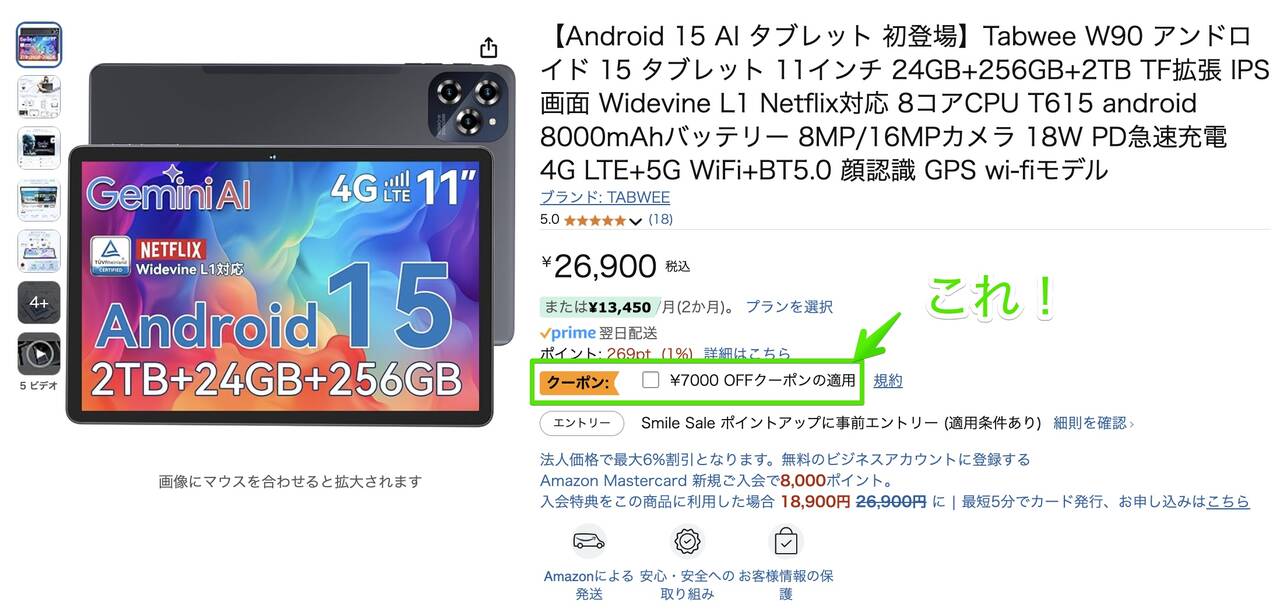Viewport: 1280px width, 612px height.
Task: Expand the star rating dropdown arrow
Action: [x=635, y=220]
